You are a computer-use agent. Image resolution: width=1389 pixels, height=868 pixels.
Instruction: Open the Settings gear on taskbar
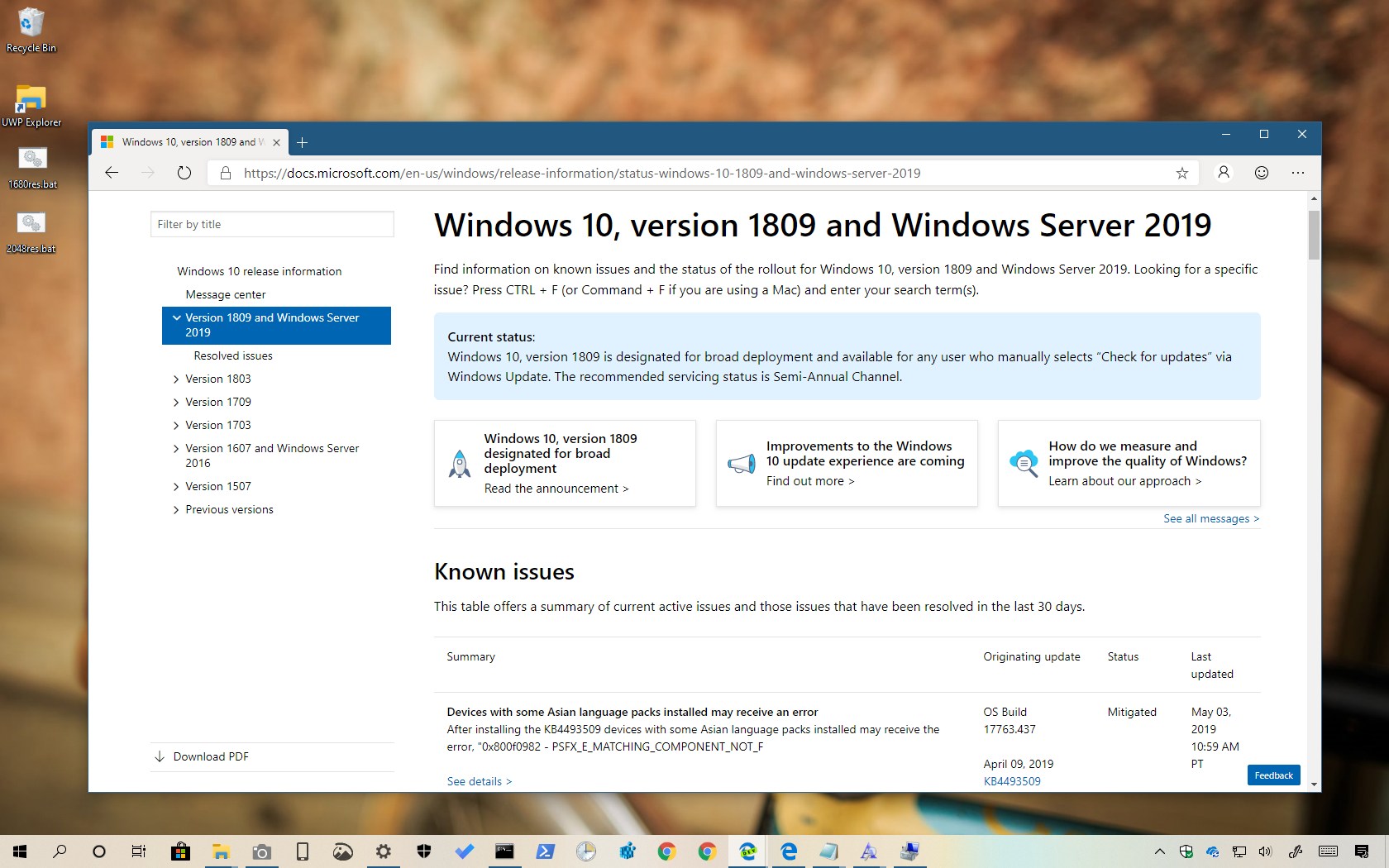coord(383,851)
